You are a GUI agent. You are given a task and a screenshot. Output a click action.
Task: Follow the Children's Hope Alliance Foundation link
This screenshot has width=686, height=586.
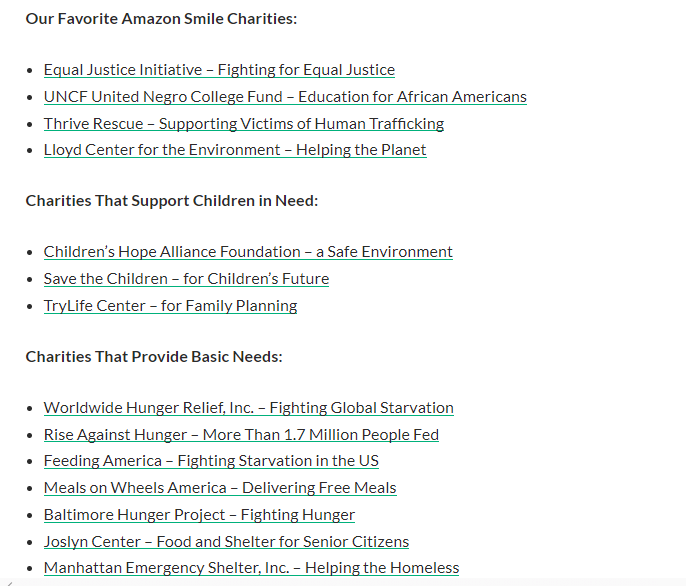coord(248,252)
